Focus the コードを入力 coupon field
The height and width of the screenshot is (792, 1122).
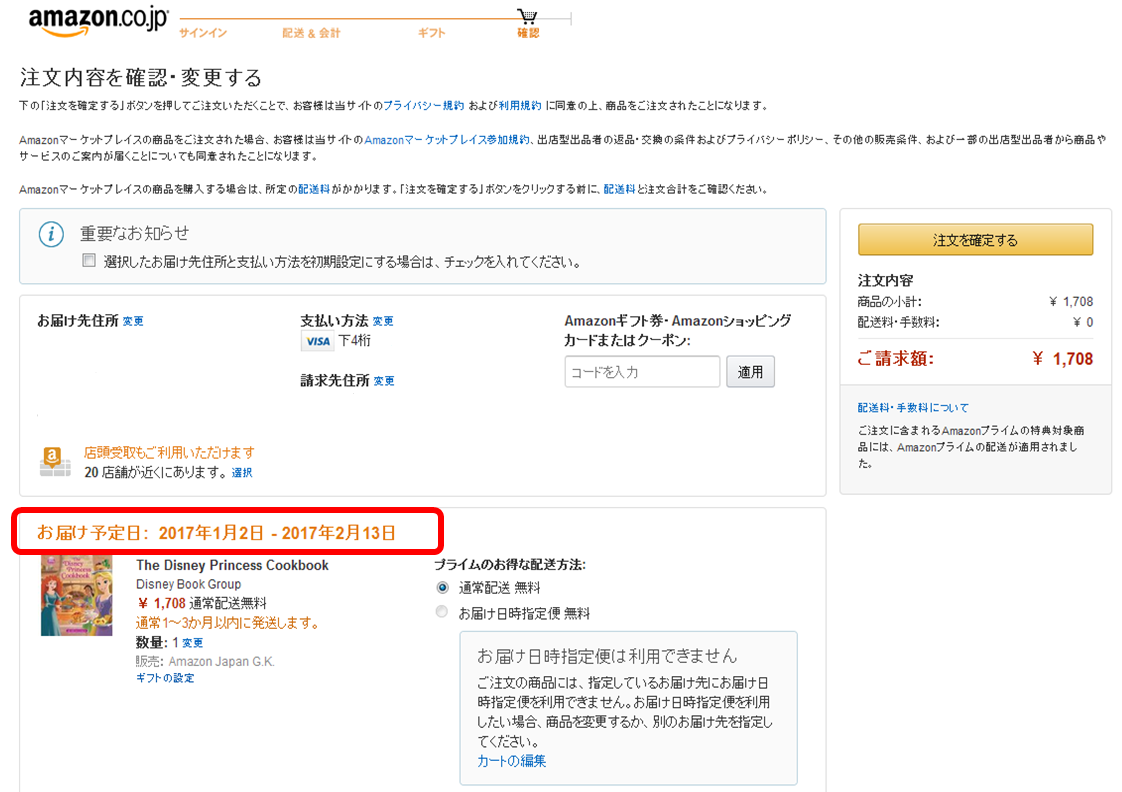point(642,372)
